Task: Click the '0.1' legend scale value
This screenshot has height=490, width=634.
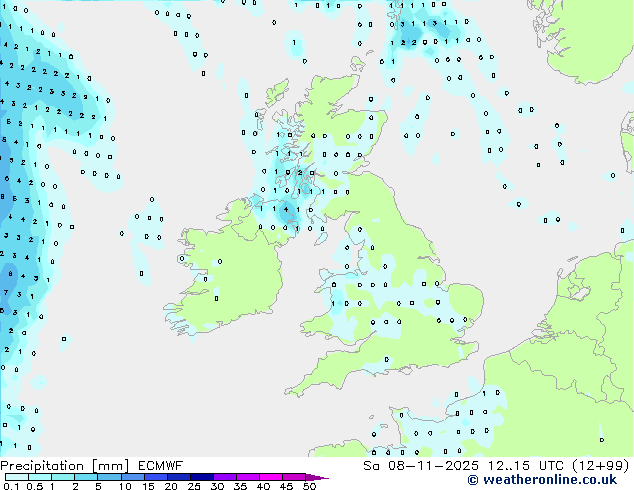Action: 11,486
